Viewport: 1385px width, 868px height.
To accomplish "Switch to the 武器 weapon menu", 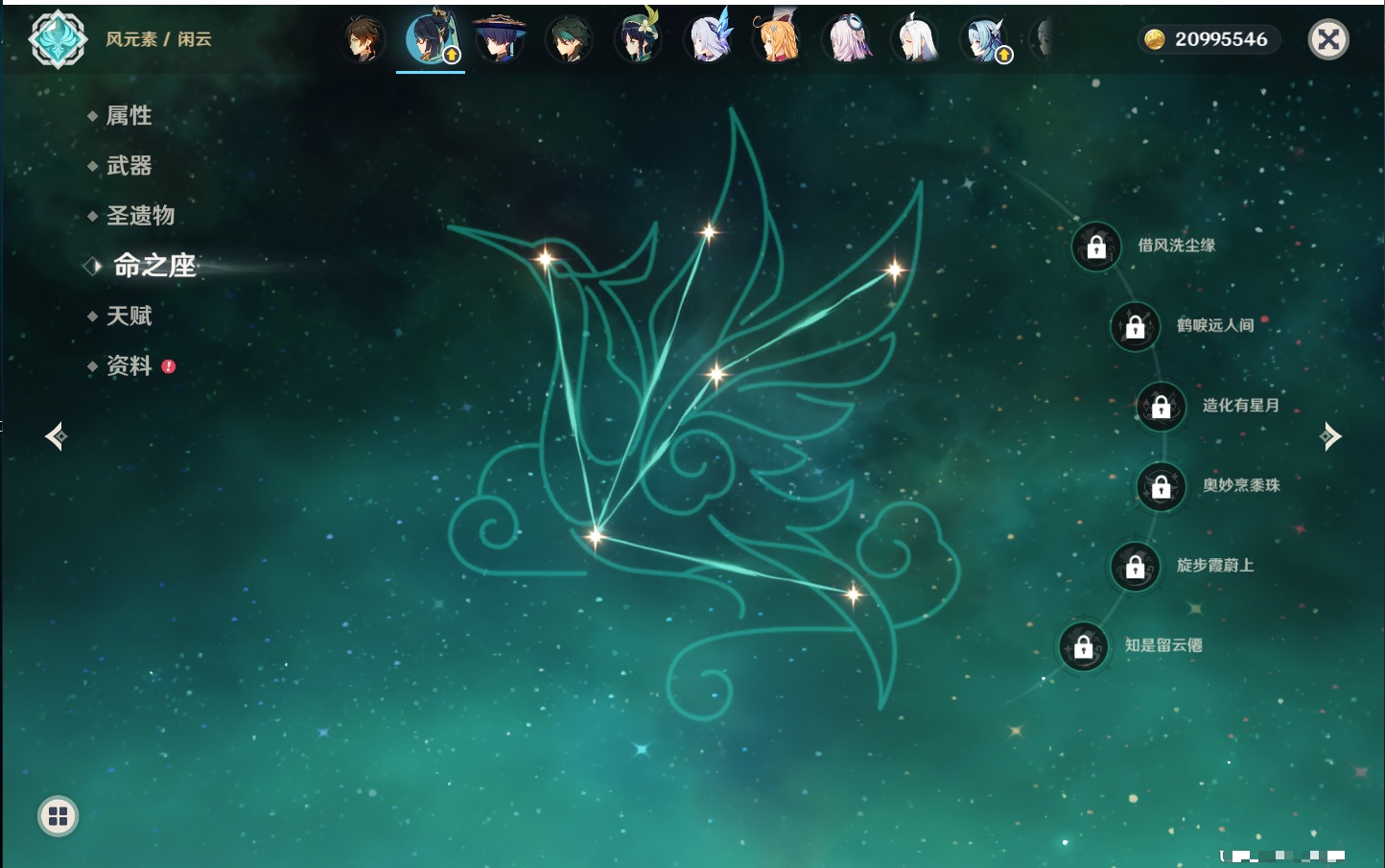I will click(x=129, y=166).
